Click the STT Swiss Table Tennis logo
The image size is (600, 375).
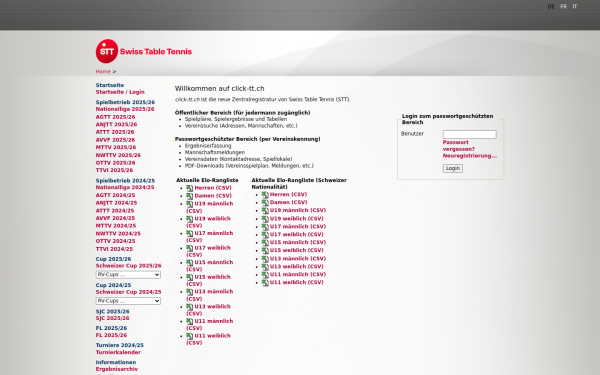click(x=144, y=51)
